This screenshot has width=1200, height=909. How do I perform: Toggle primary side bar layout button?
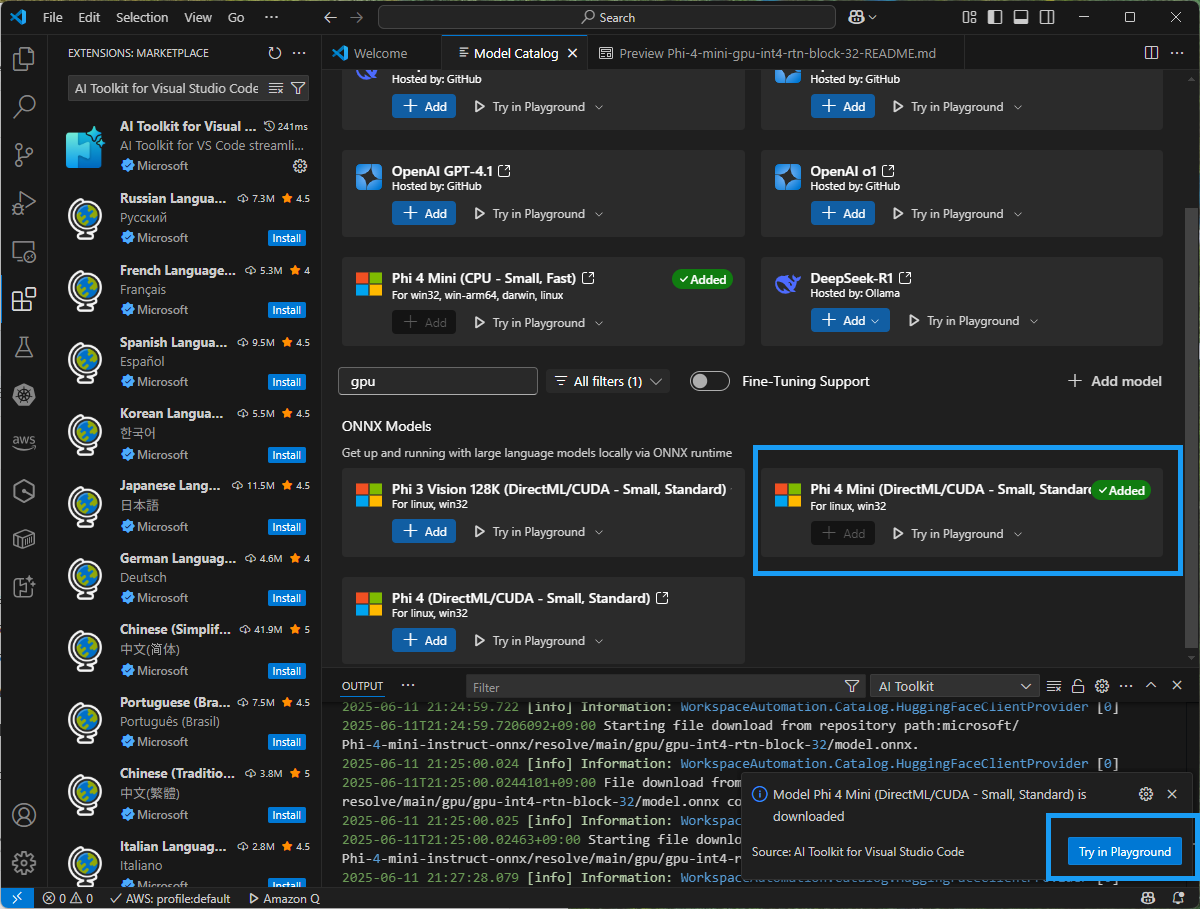pos(993,17)
